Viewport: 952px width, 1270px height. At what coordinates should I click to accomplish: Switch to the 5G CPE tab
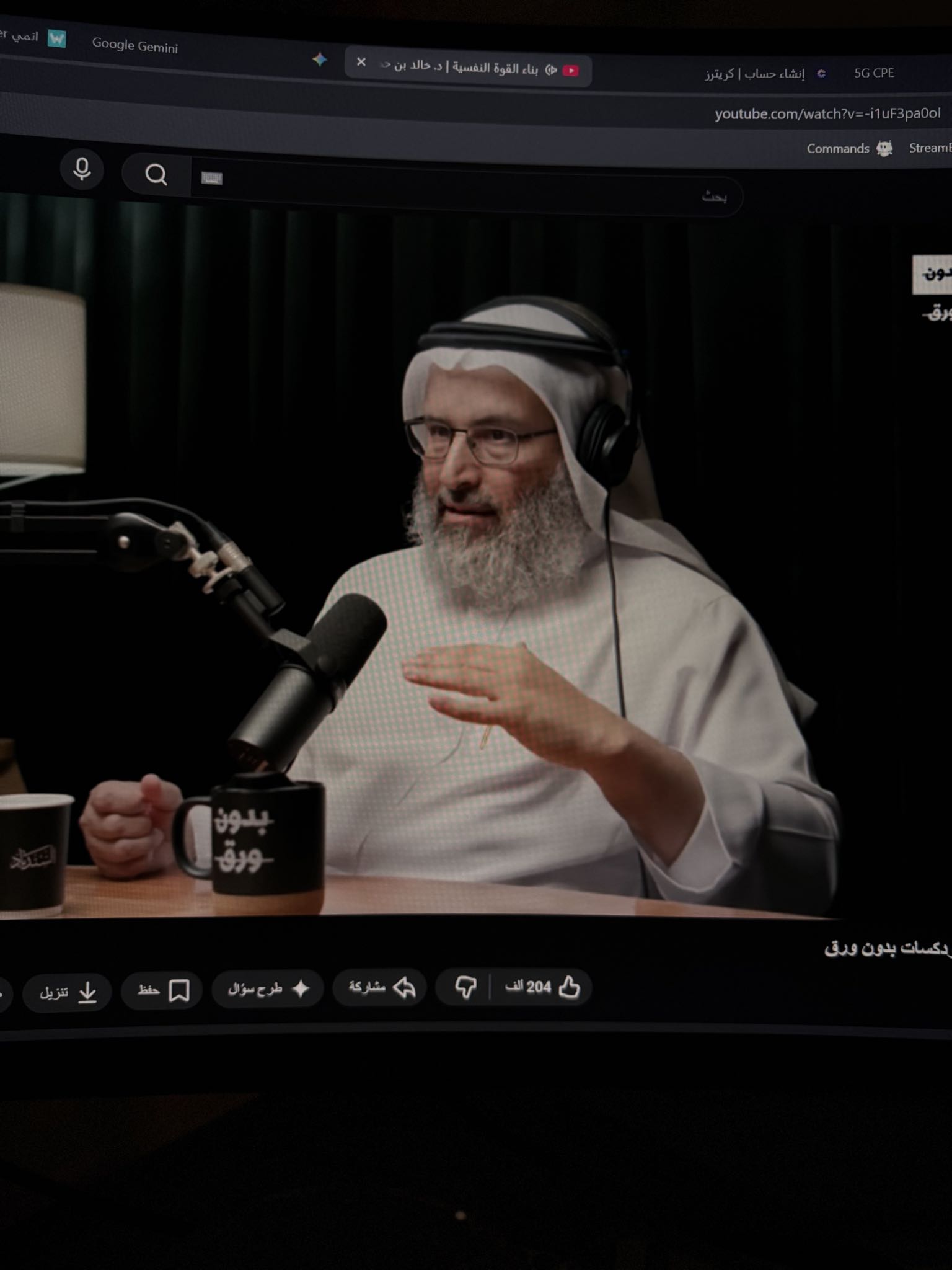point(873,73)
